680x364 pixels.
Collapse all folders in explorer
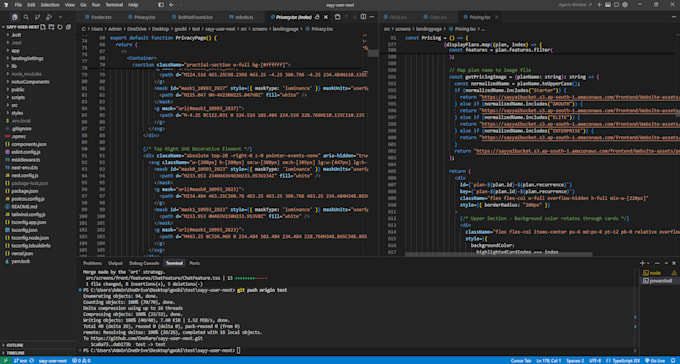coord(68,27)
